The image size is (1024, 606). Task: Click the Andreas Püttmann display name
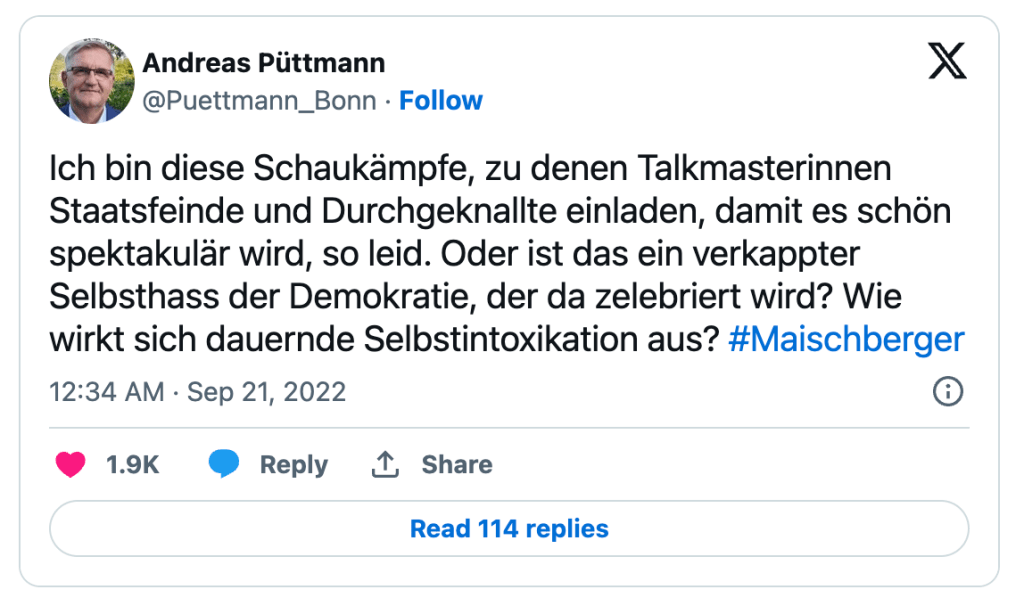[264, 64]
